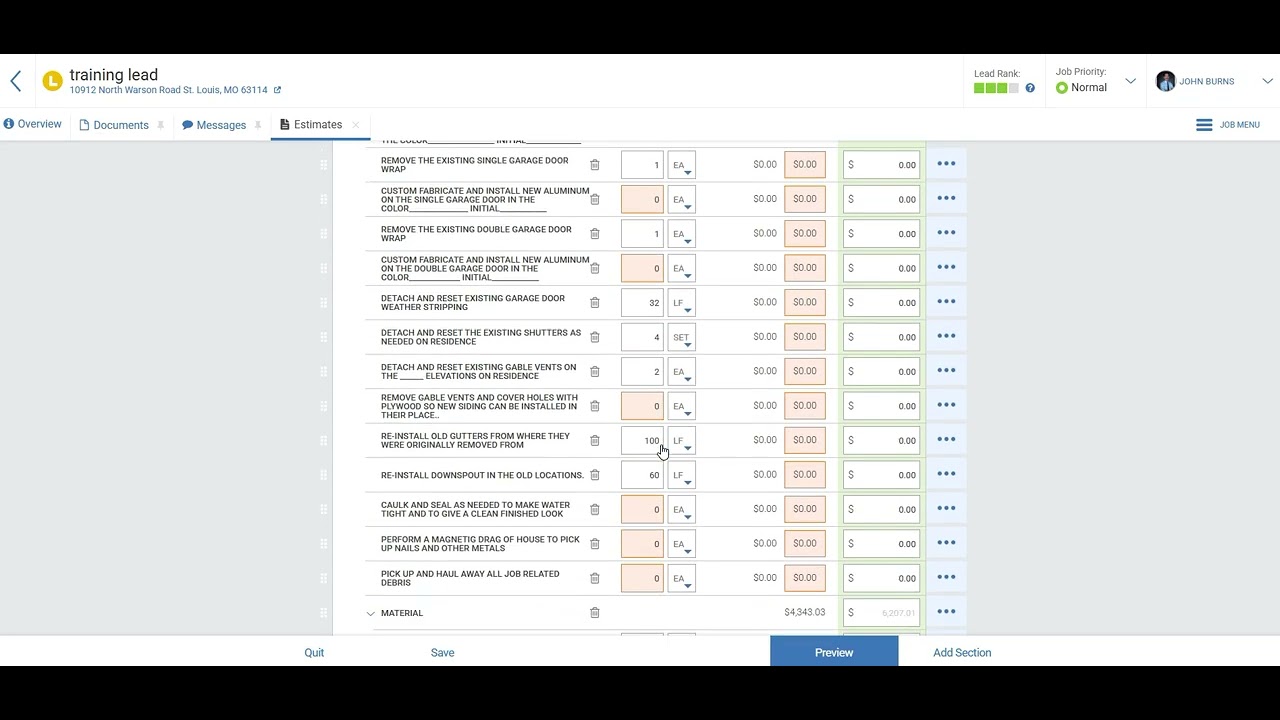The height and width of the screenshot is (720, 1280).
Task: Delete the Material section with trash icon
Action: [x=594, y=613]
